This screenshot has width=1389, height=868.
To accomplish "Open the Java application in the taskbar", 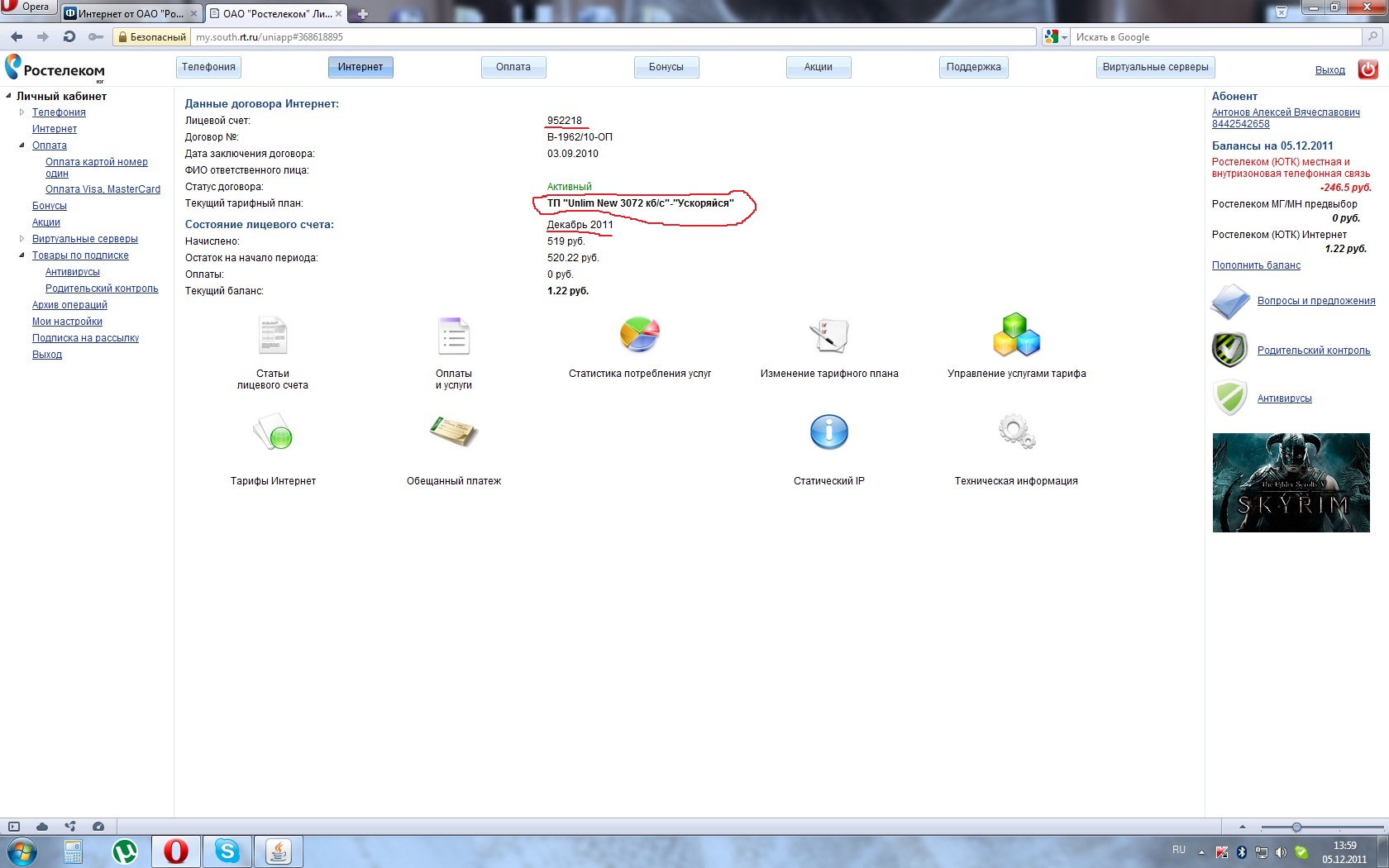I will 279,851.
